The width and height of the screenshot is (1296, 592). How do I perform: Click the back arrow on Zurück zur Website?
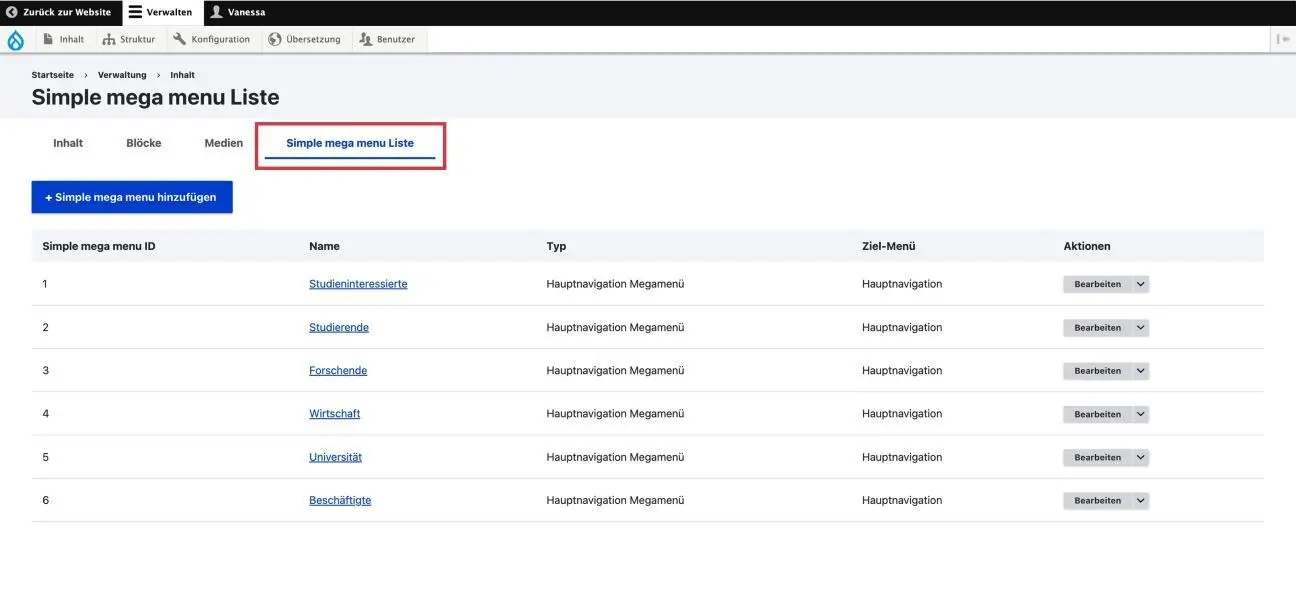click(10, 12)
